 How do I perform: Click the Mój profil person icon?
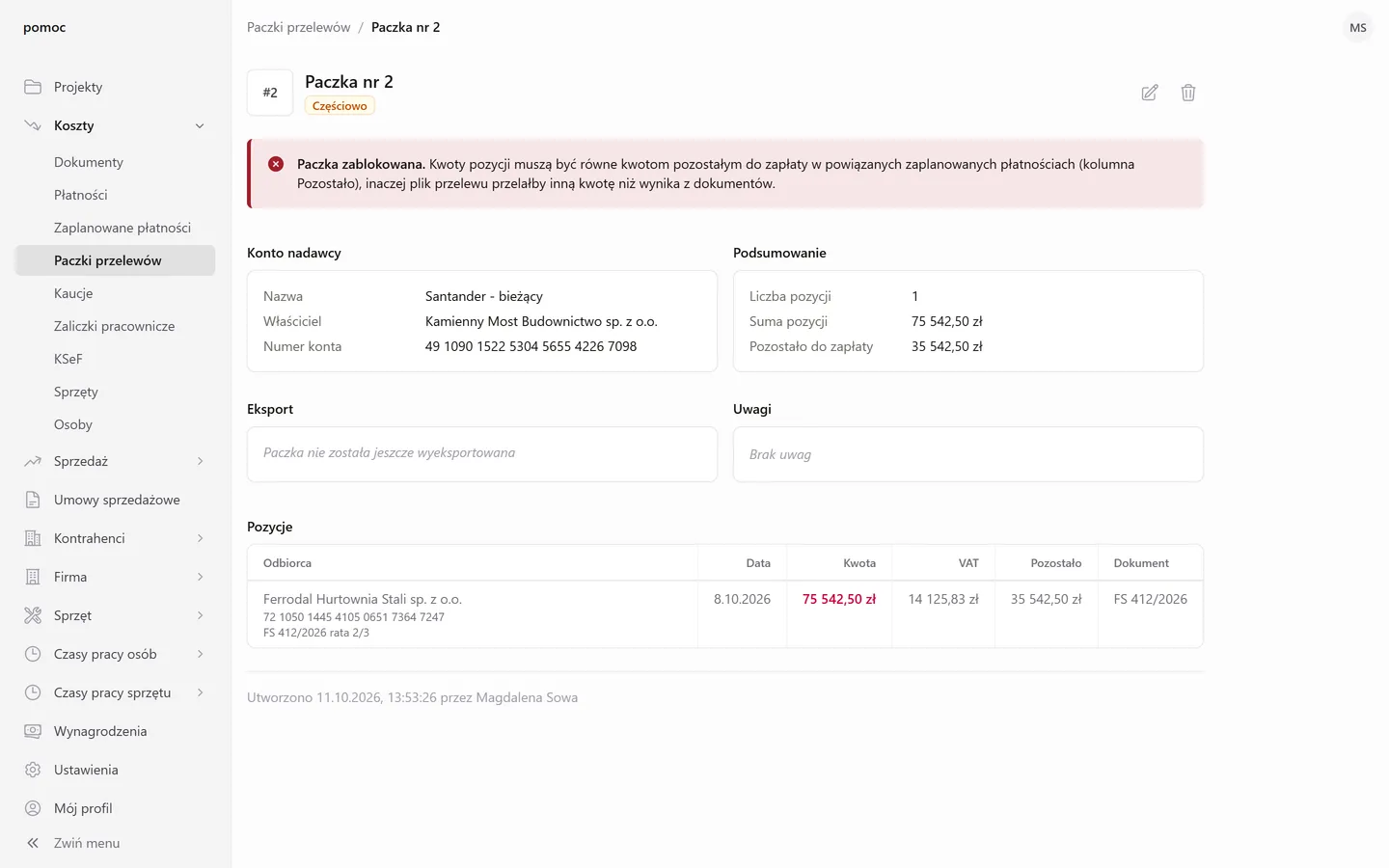click(33, 808)
